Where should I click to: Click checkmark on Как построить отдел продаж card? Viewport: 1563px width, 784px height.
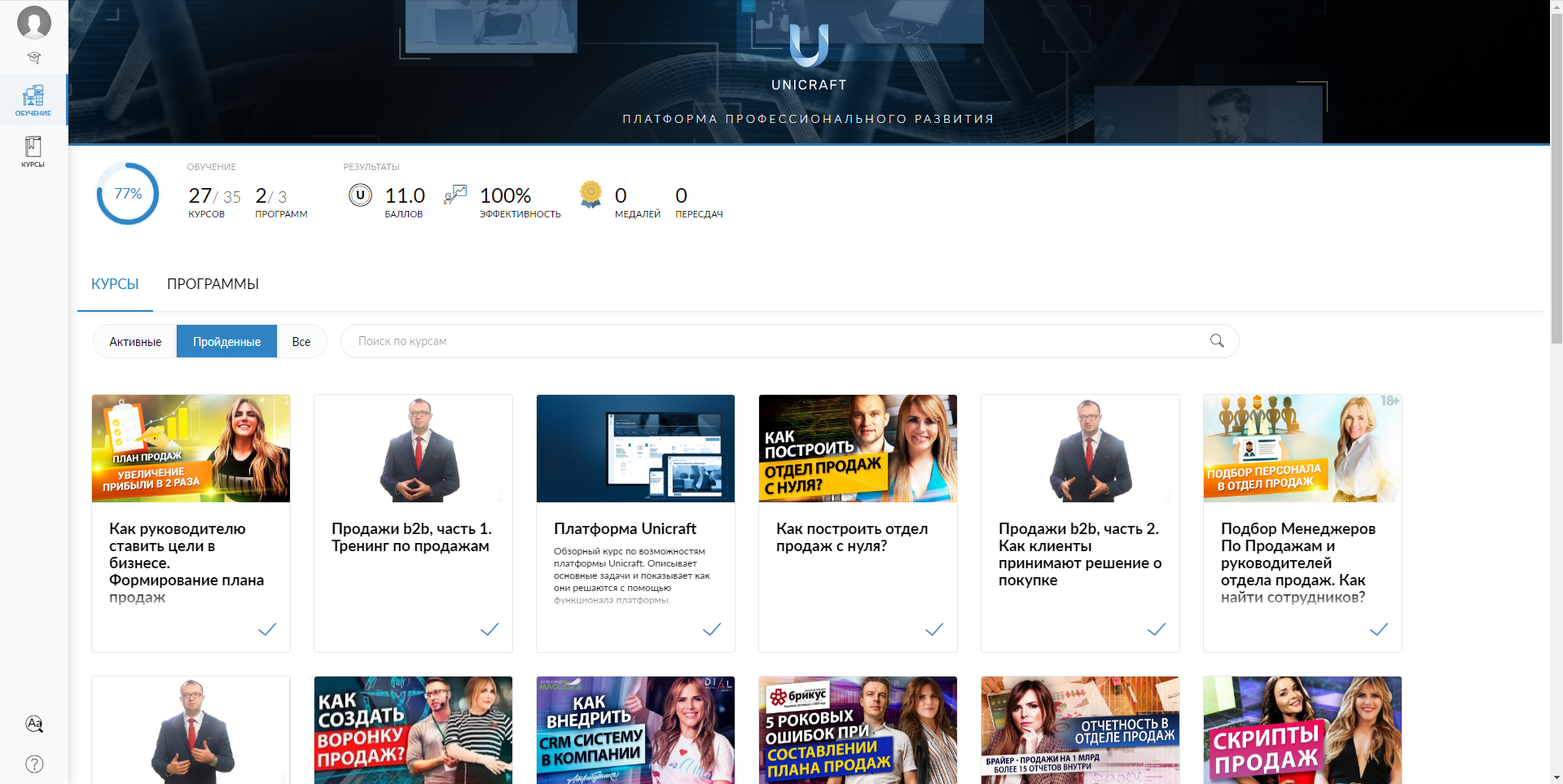(x=934, y=629)
